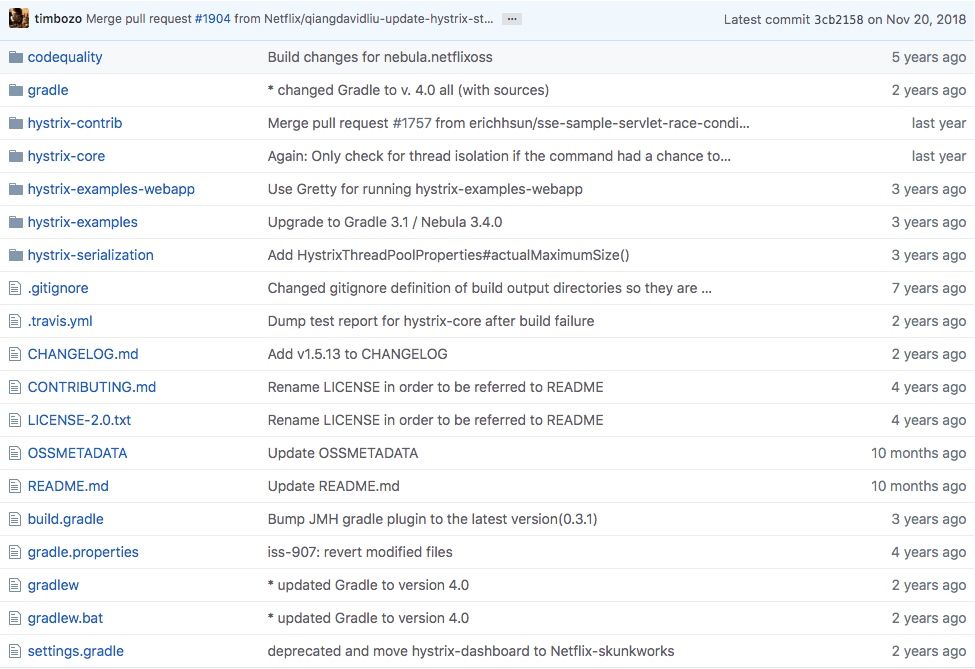The width and height of the screenshot is (975, 669).
Task: Open the hystrix-examples-webapp folder
Action: click(111, 189)
